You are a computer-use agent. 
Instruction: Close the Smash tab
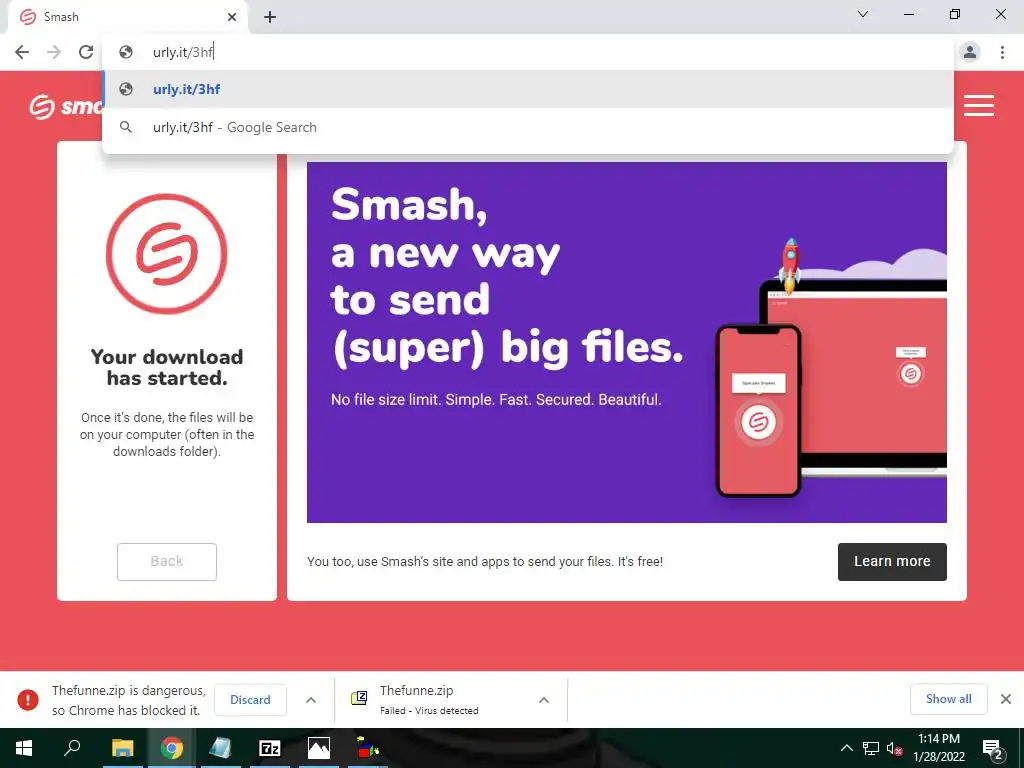coord(232,17)
